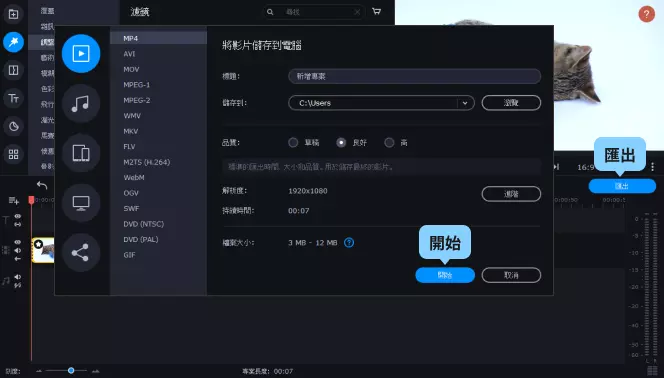Open the 16:9 aspect ratio dropdown
This screenshot has height=378, width=664.
(x=586, y=167)
